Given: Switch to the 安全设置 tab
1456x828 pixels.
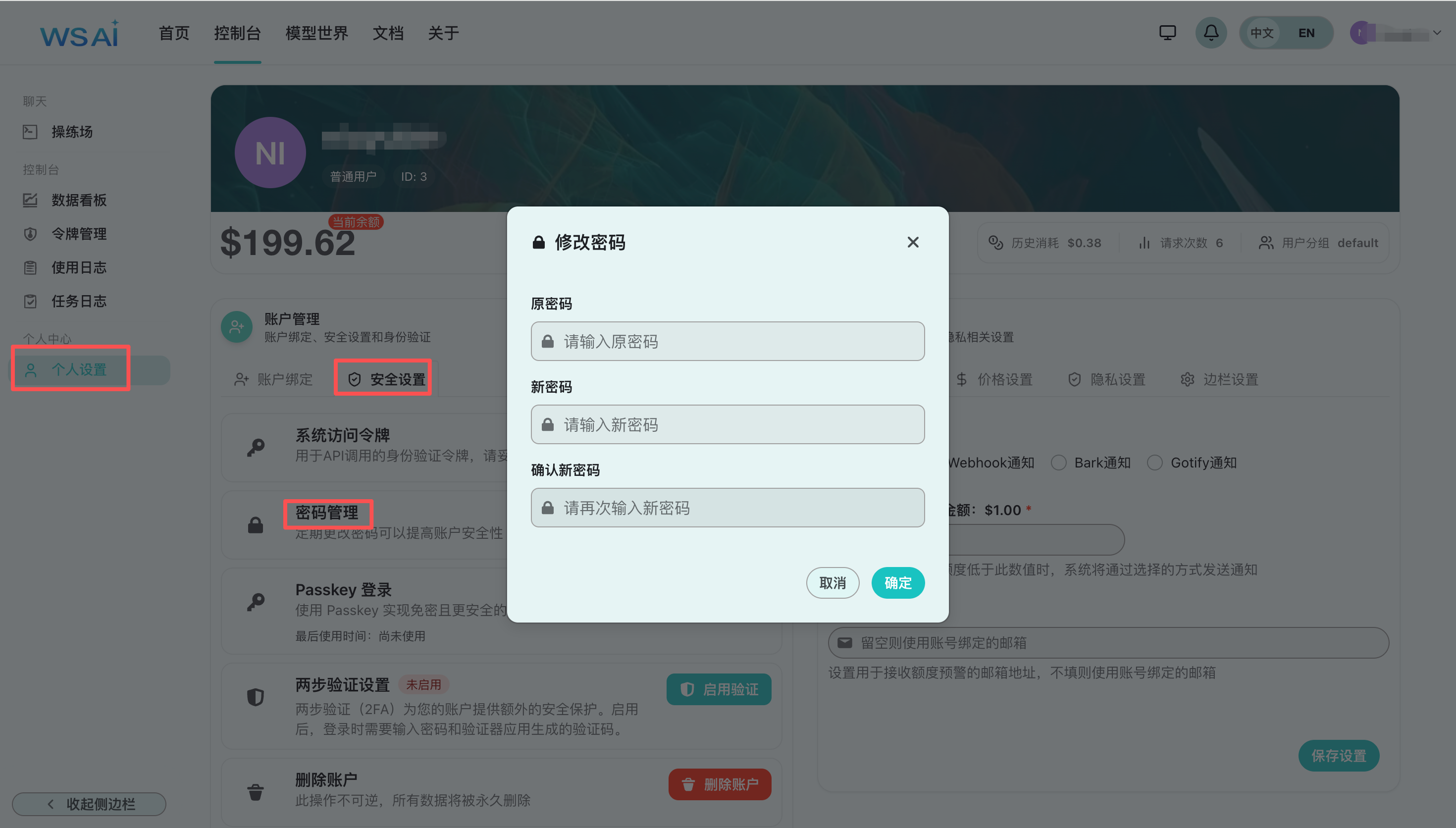Looking at the screenshot, I should (x=387, y=379).
